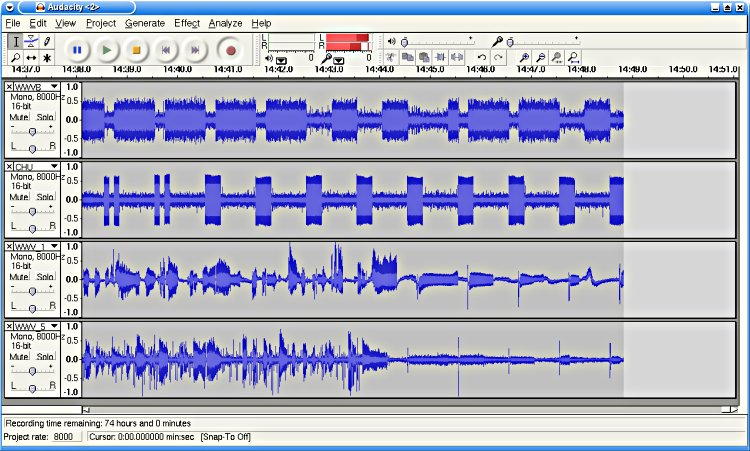Viewport: 750px width, 451px height.
Task: Open the CHU track dropdown menu
Action: 54,167
